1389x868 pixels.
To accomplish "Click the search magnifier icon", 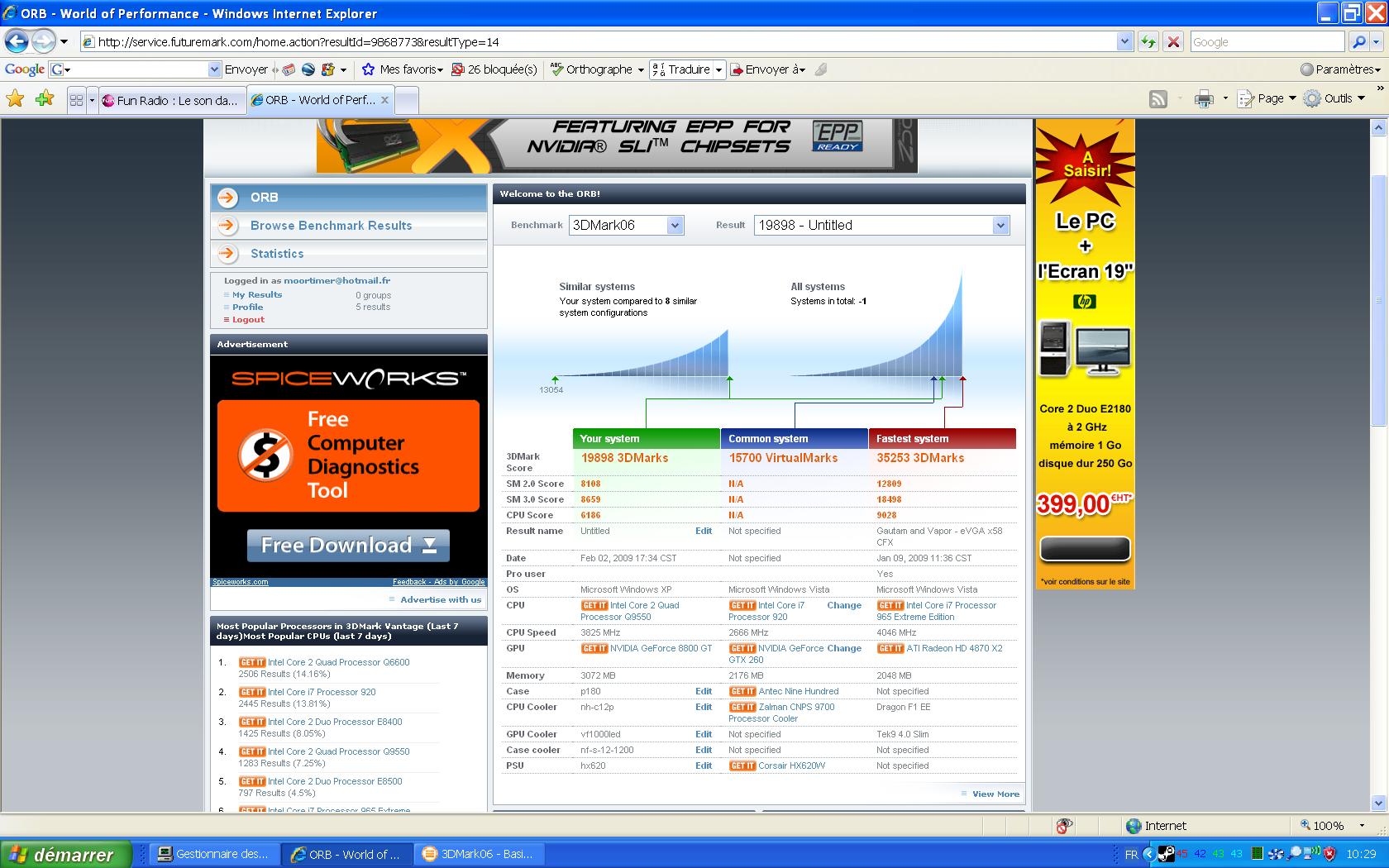I will point(1358,41).
